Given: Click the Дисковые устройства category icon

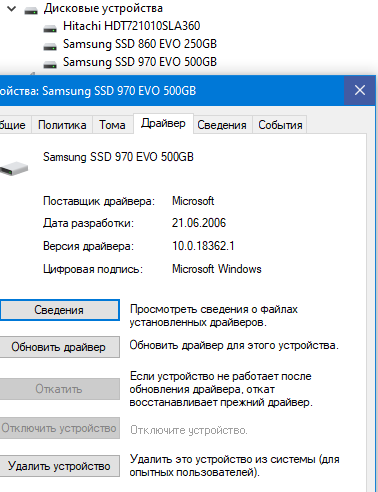Looking at the screenshot, I should pyautogui.click(x=31, y=11).
